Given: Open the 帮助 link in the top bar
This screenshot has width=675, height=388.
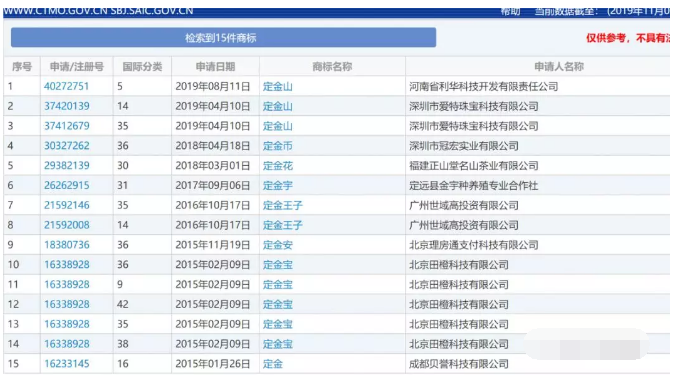Looking at the screenshot, I should click(x=510, y=12).
